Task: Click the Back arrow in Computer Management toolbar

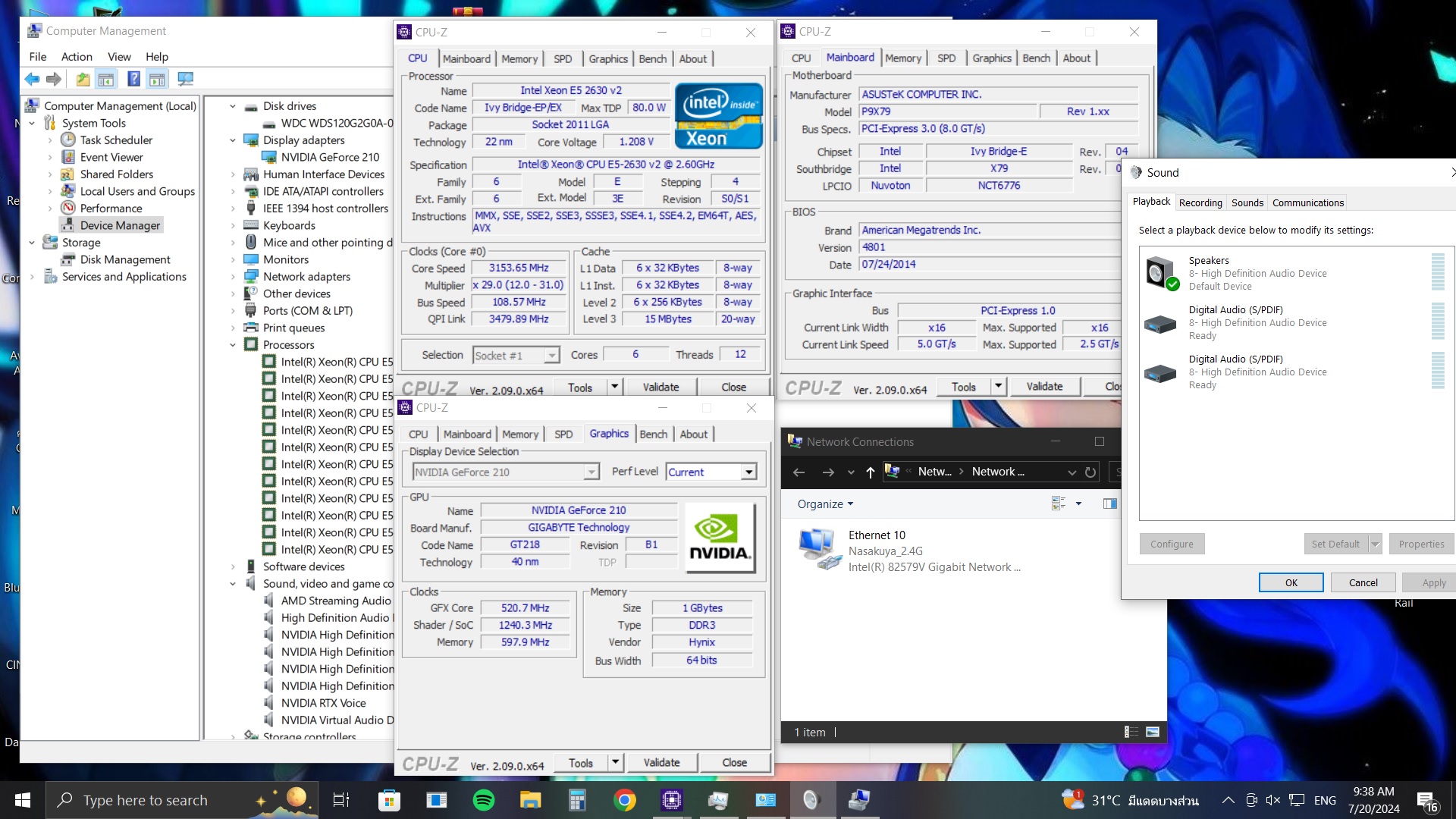Action: coord(32,79)
